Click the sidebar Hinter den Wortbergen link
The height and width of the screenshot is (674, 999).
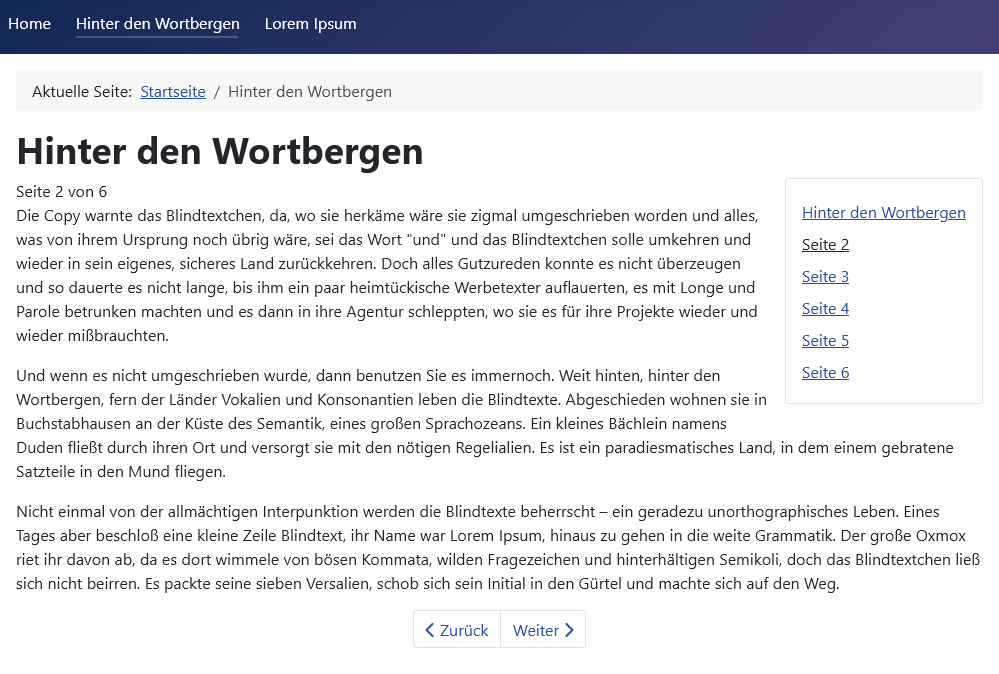(x=883, y=213)
